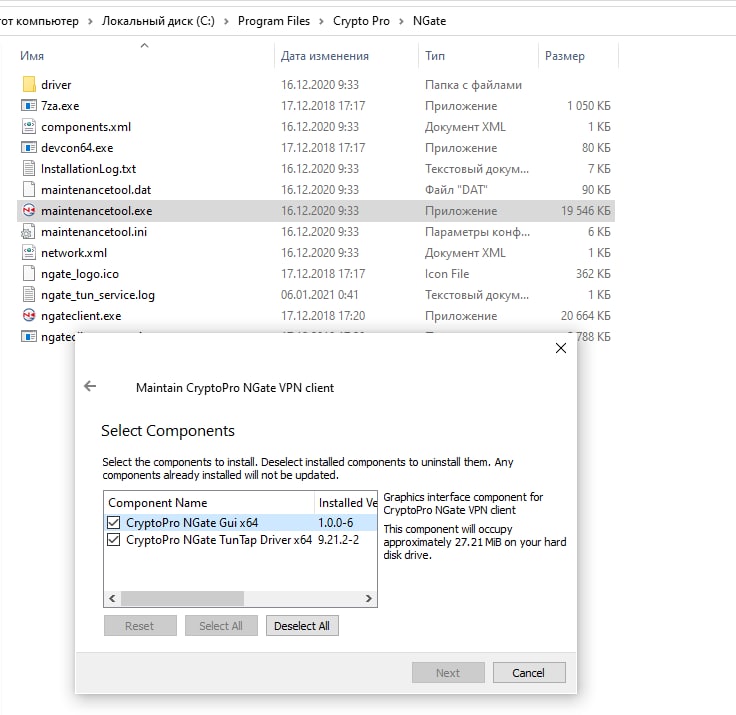Image resolution: width=736 pixels, height=715 pixels.
Task: Click version 9.21.2-2 cell
Action: (338, 540)
